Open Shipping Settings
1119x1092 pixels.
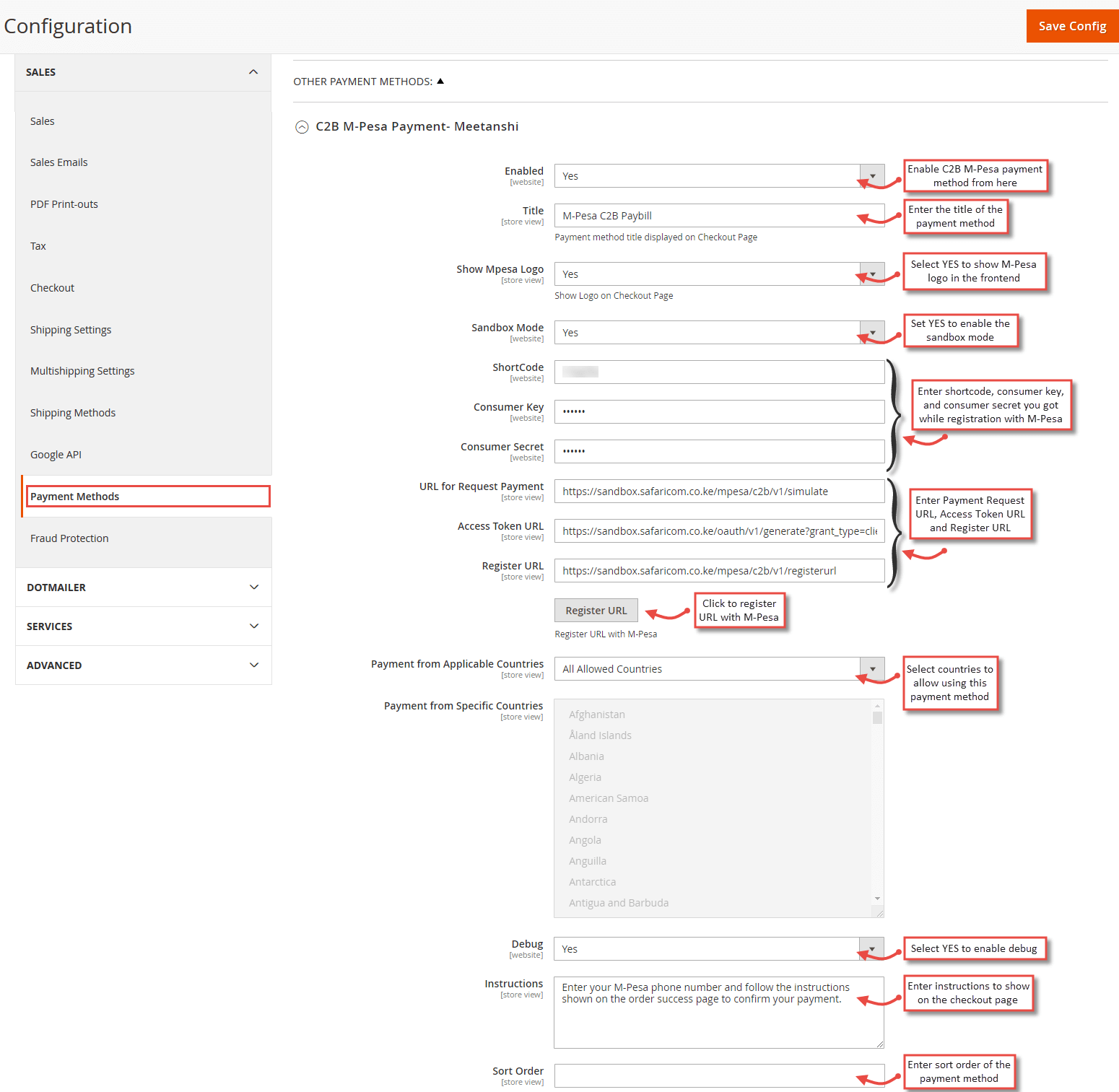71,330
